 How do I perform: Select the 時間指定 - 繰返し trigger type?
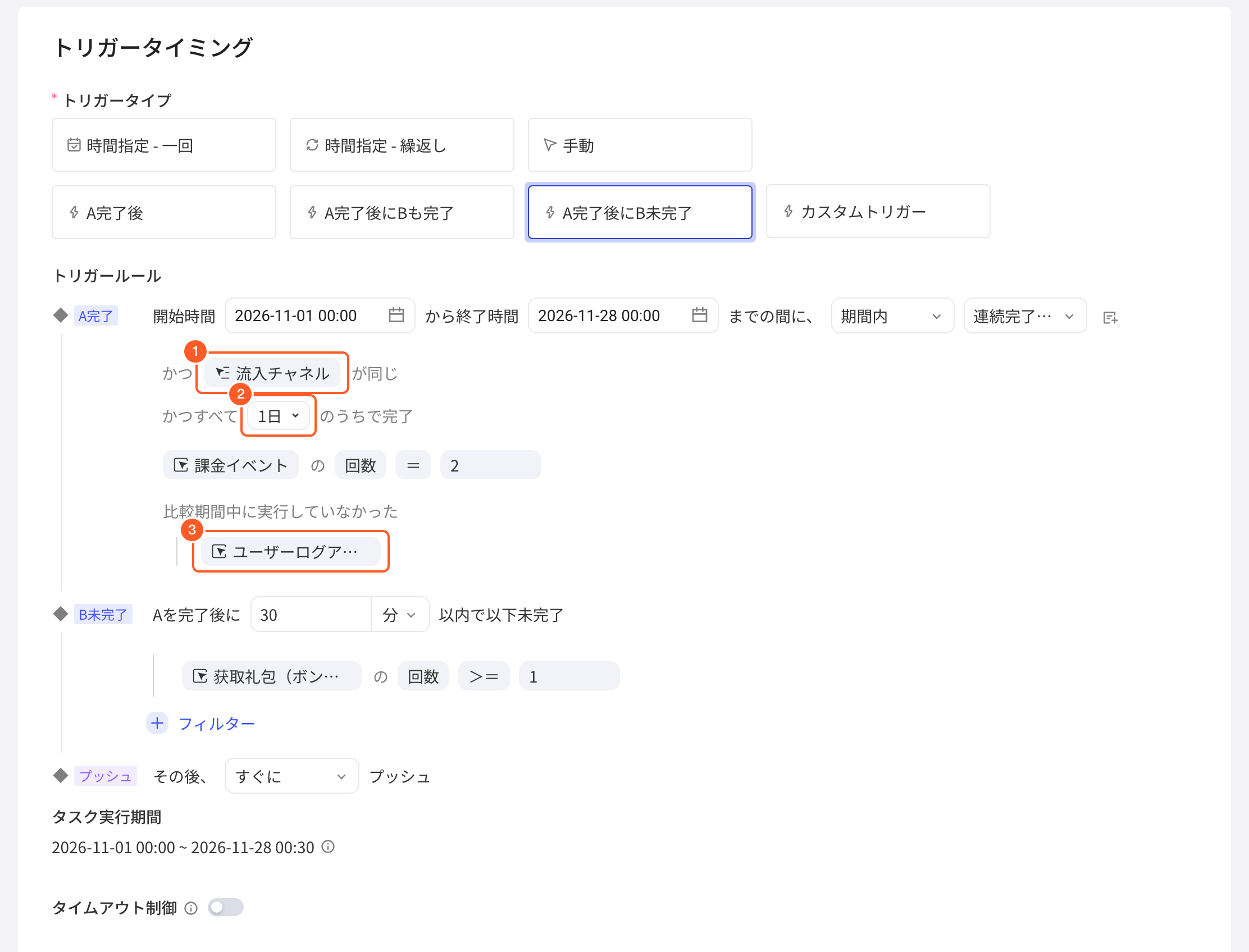402,145
